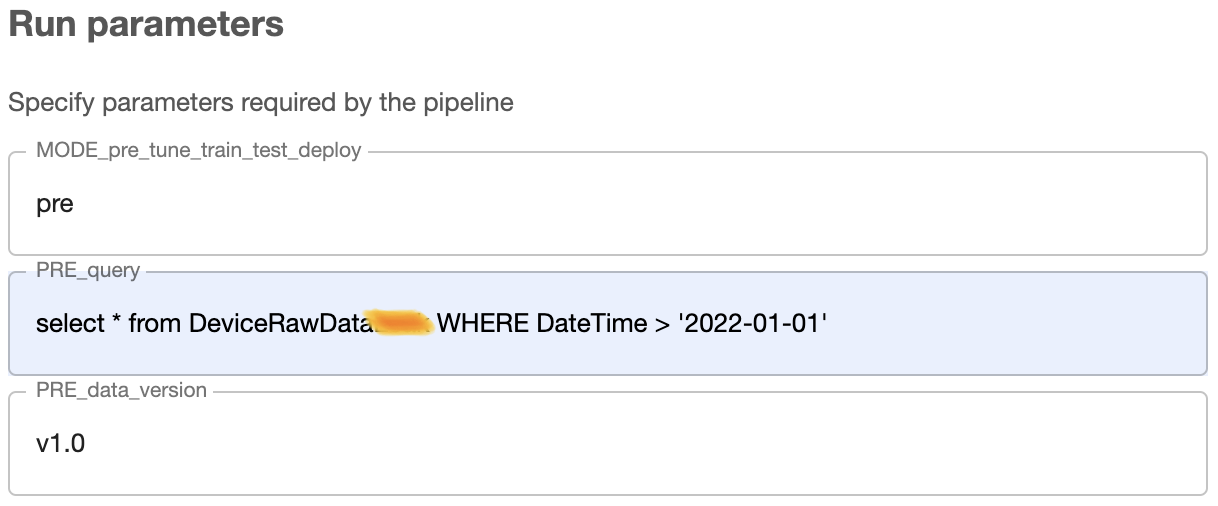
Task: Click empty space after the query date
Action: 1015,324
